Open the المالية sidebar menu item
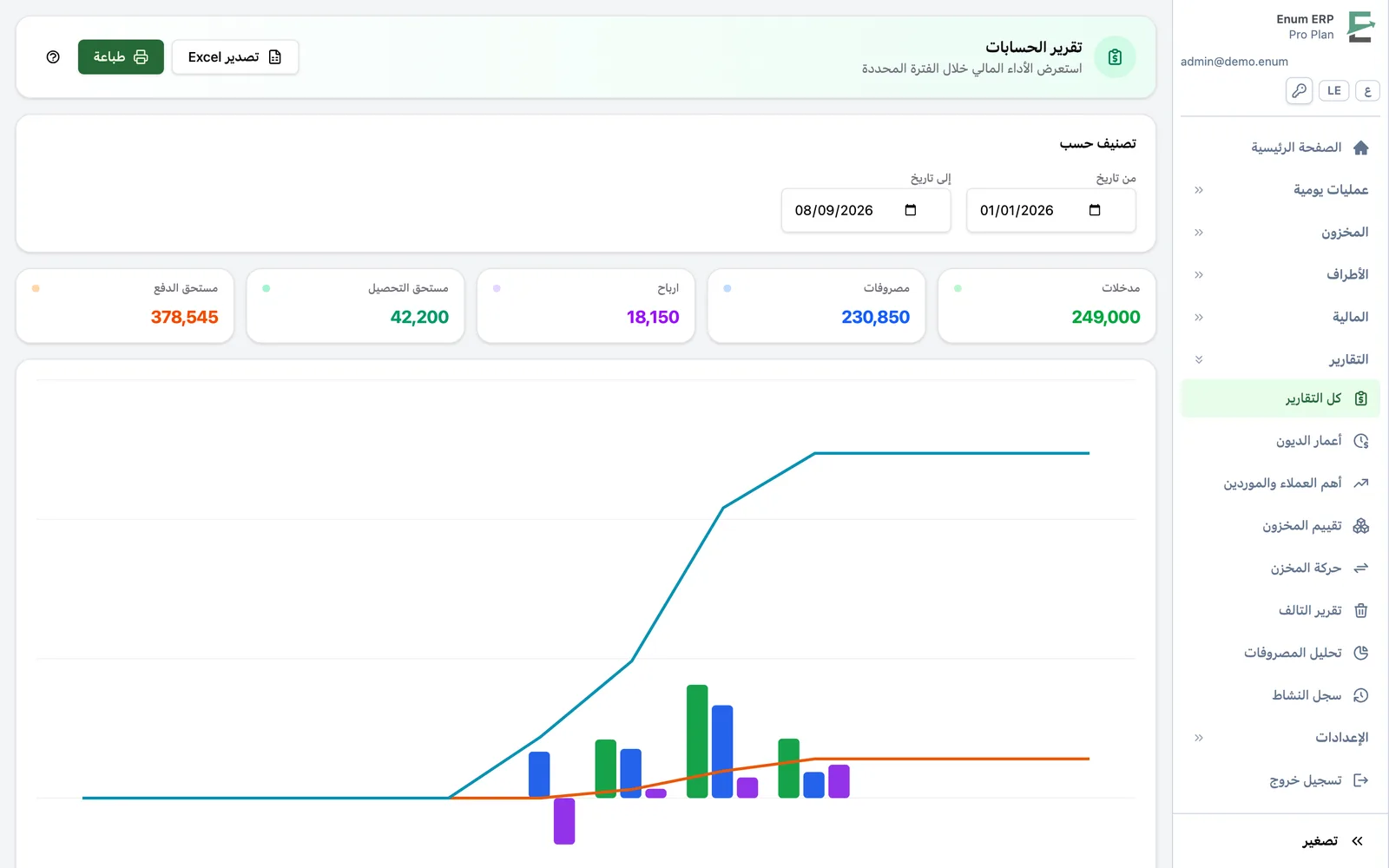The image size is (1389, 868). [1280, 318]
